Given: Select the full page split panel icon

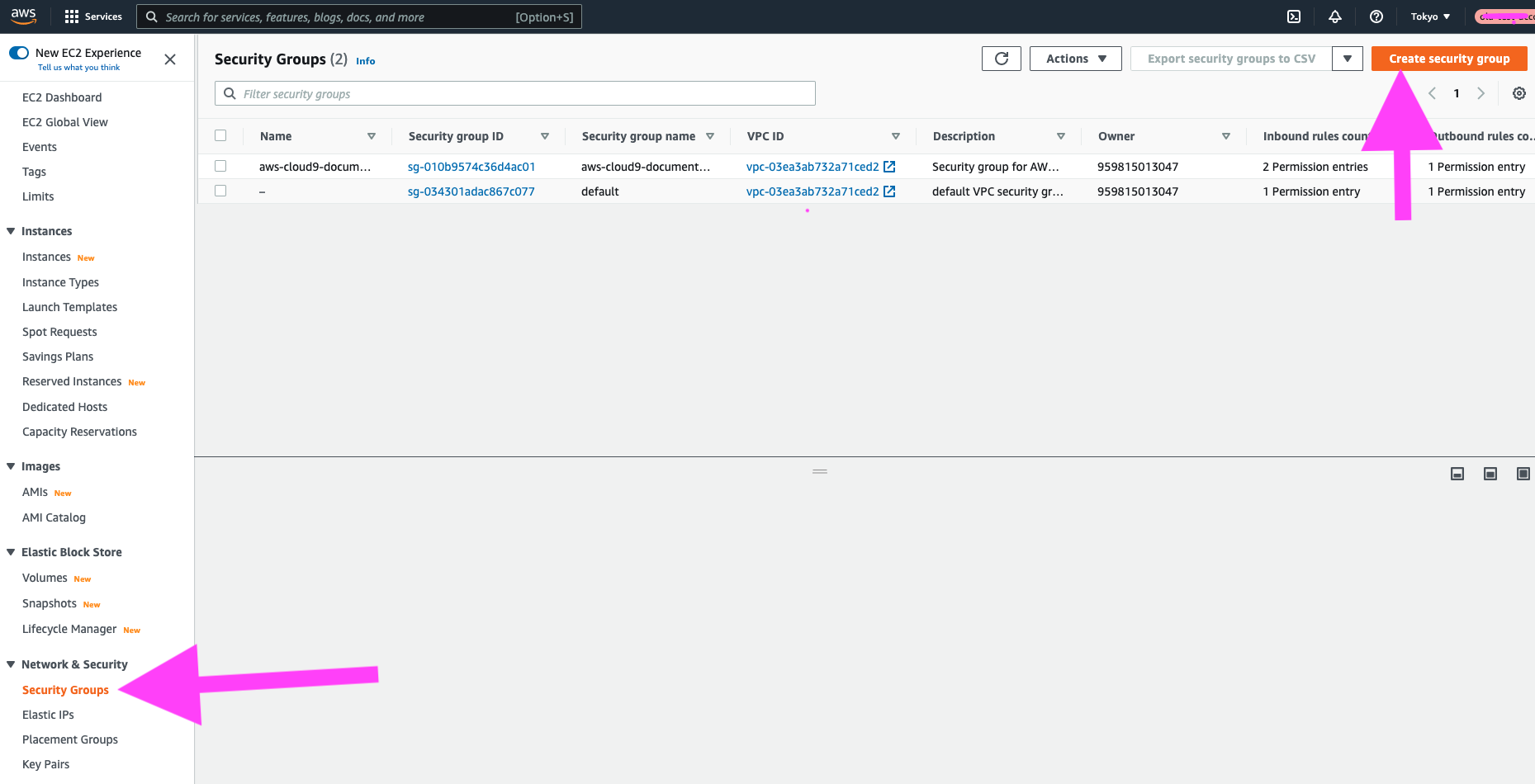Looking at the screenshot, I should (x=1523, y=473).
